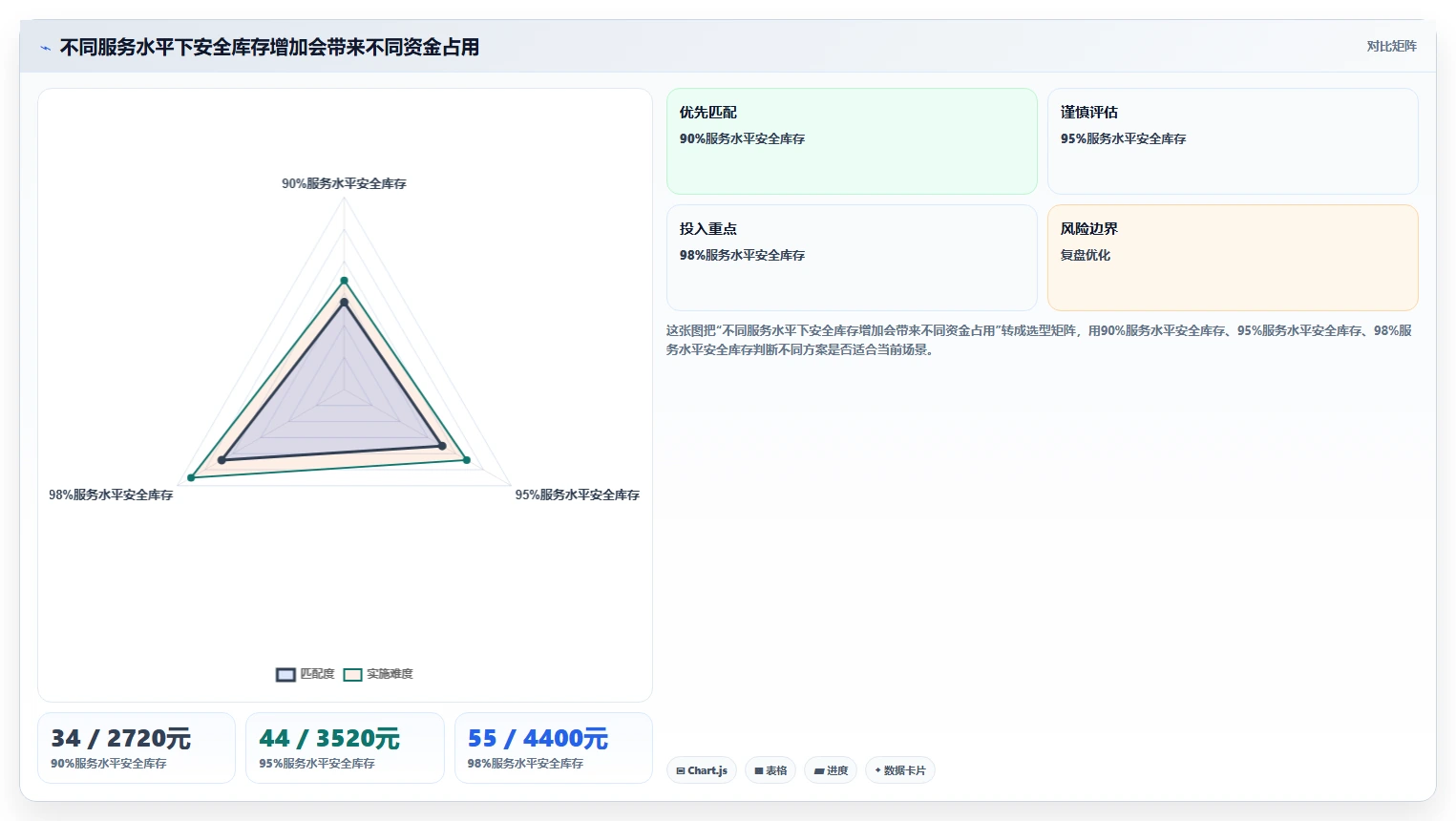The image size is (1456, 821).
Task: Click the 数据卡片 chip icon
Action: point(878,770)
